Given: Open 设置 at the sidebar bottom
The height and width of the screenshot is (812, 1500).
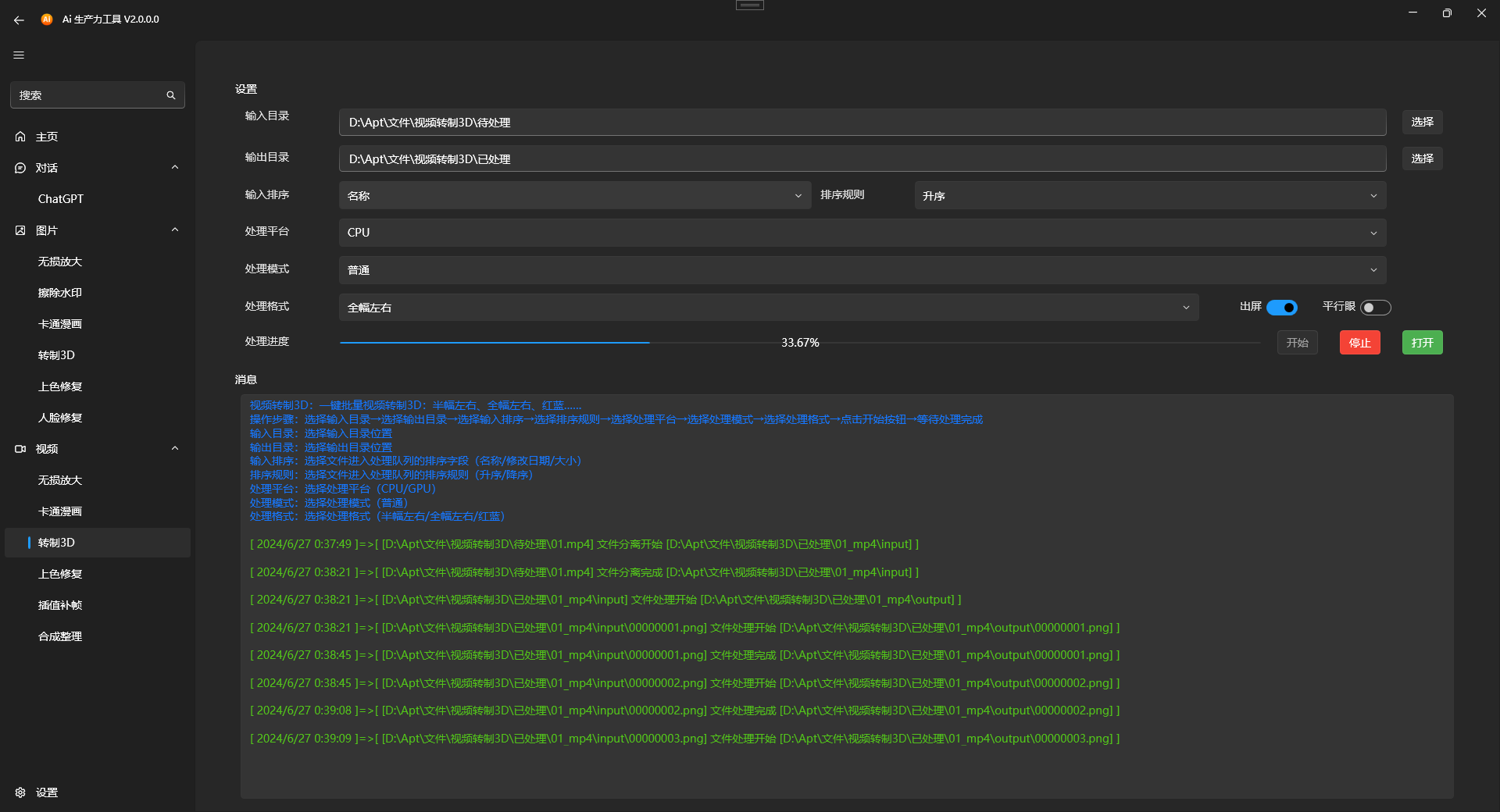Looking at the screenshot, I should pyautogui.click(x=98, y=792).
